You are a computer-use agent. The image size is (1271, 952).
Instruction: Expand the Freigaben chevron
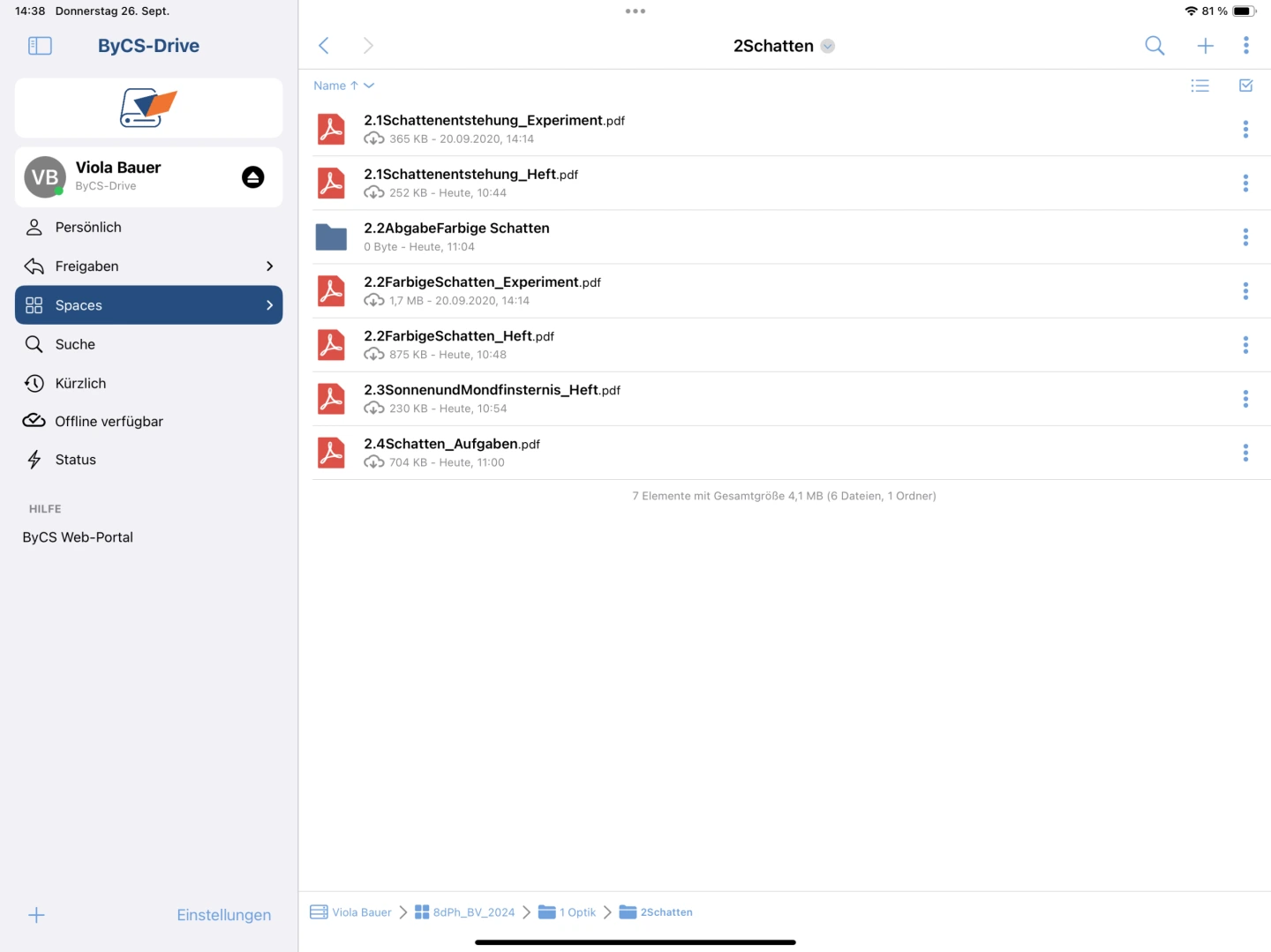269,266
